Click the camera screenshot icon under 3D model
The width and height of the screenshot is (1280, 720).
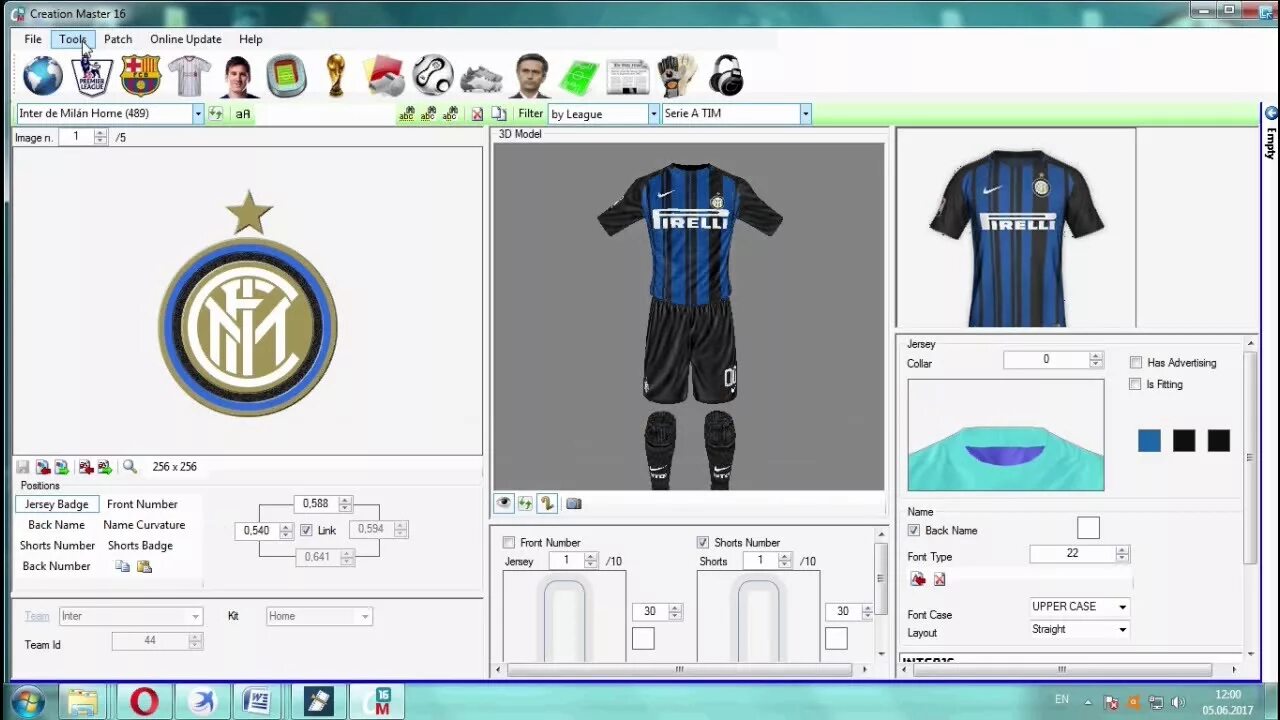573,504
